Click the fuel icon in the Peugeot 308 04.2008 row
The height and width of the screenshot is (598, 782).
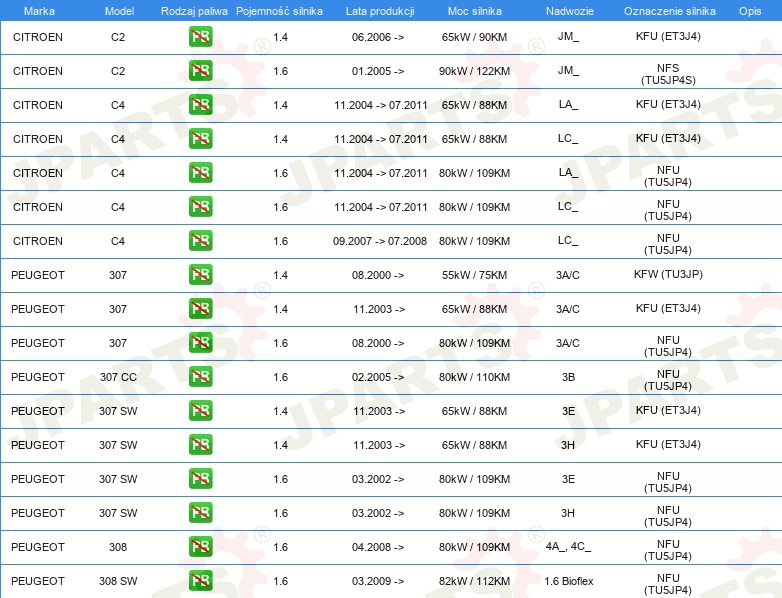pos(200,547)
